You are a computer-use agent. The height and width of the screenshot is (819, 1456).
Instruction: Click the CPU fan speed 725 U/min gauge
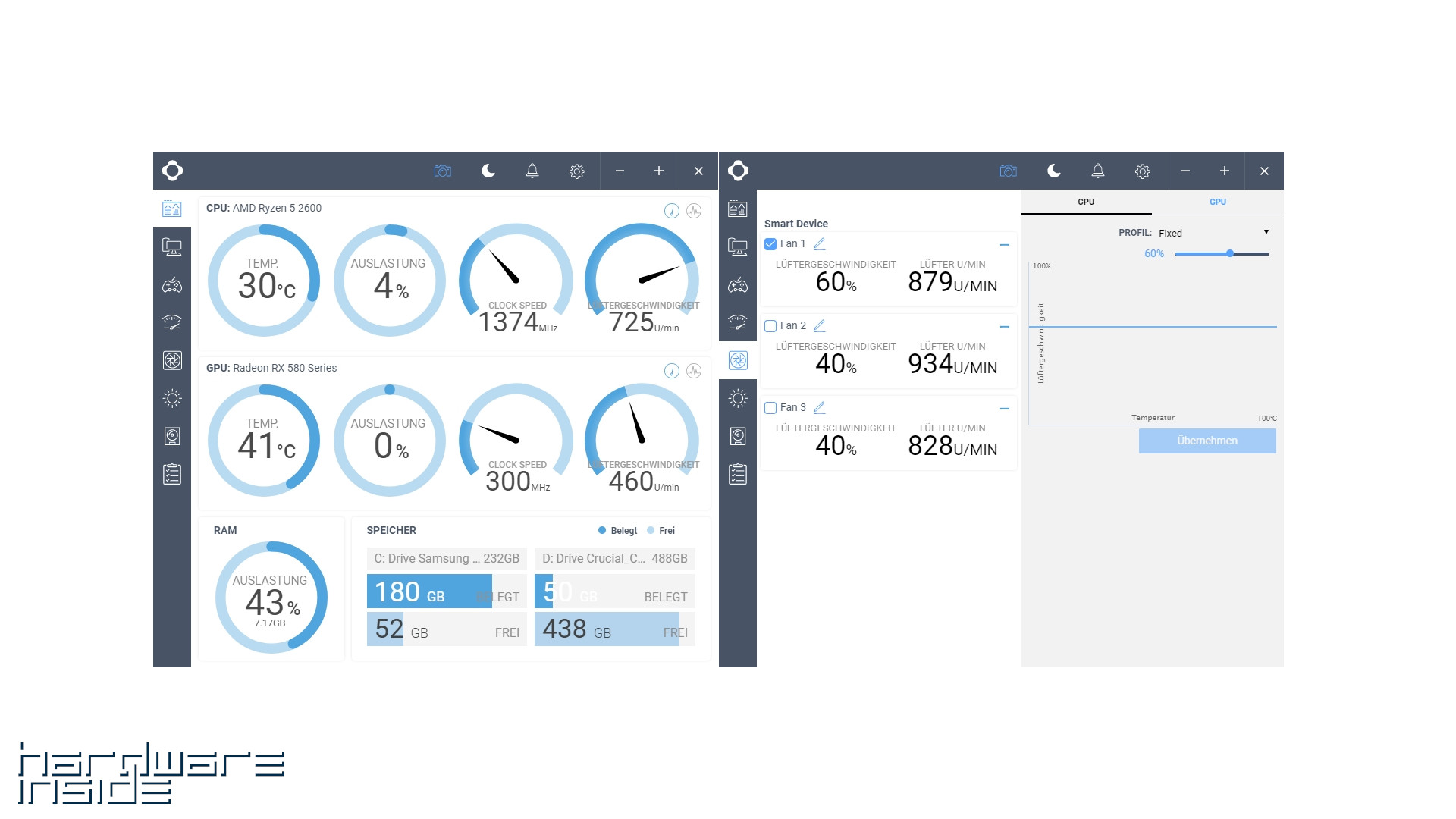[642, 279]
